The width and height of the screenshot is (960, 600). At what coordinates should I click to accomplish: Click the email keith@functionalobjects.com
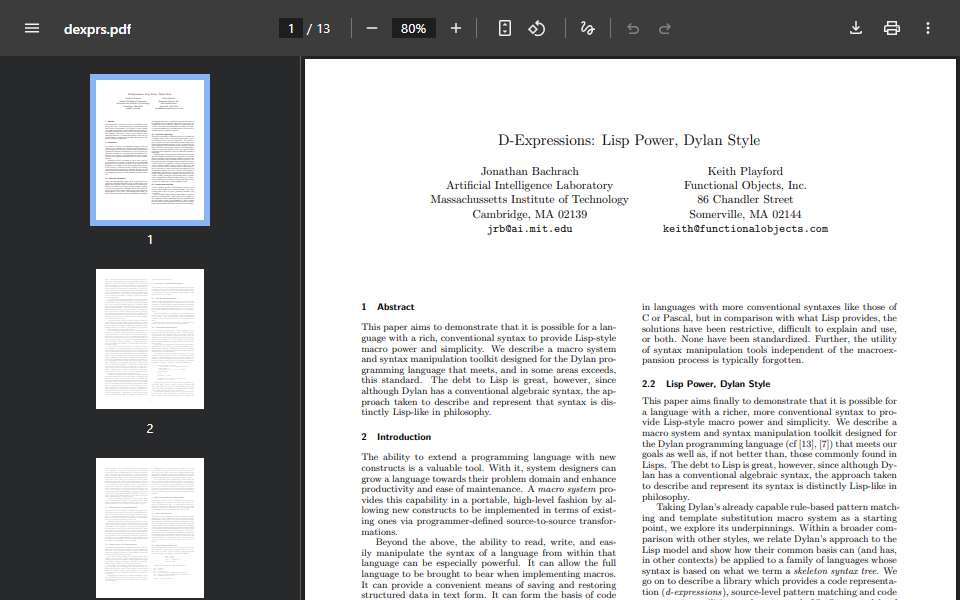(x=745, y=229)
